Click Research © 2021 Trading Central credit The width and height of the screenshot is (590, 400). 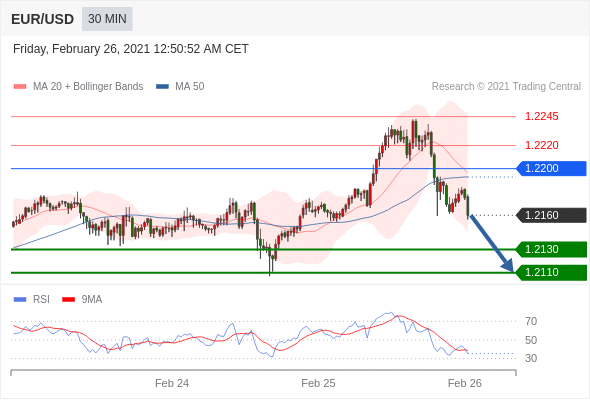click(x=506, y=87)
